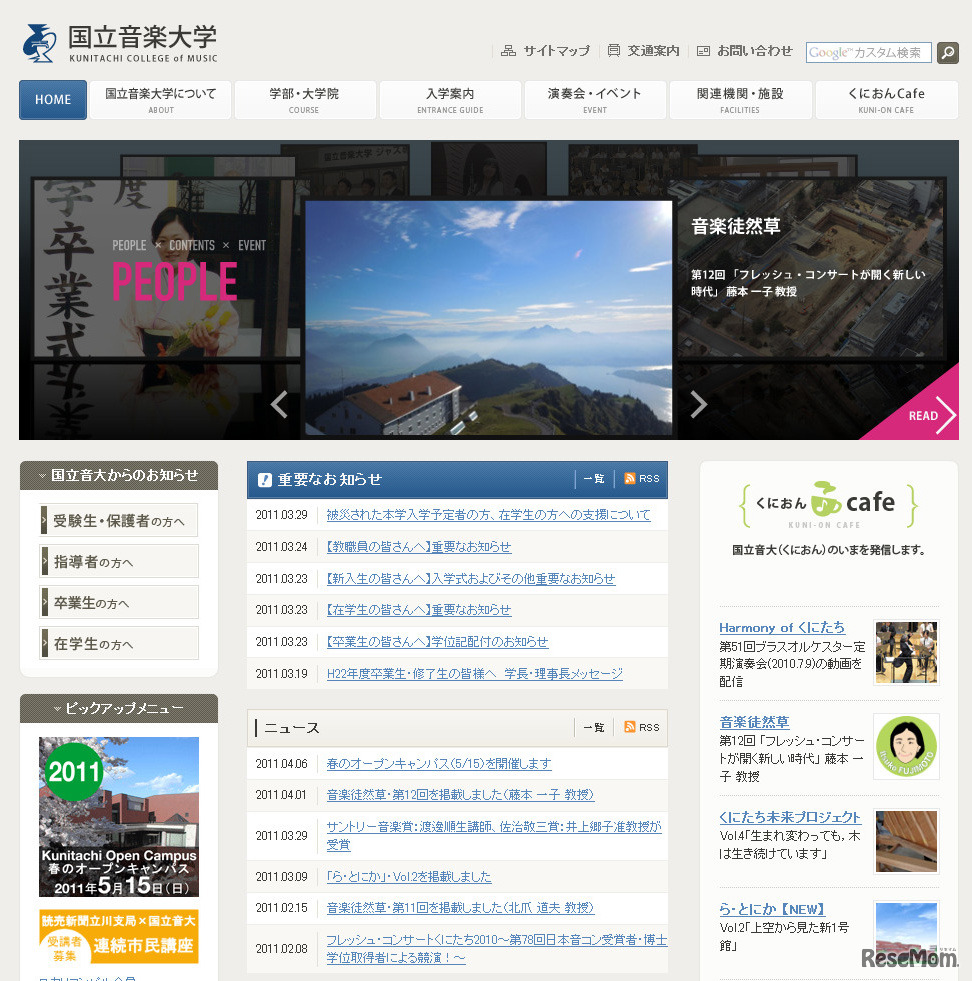Advance the carousel with right arrow
Image resolution: width=972 pixels, height=981 pixels.
click(697, 405)
